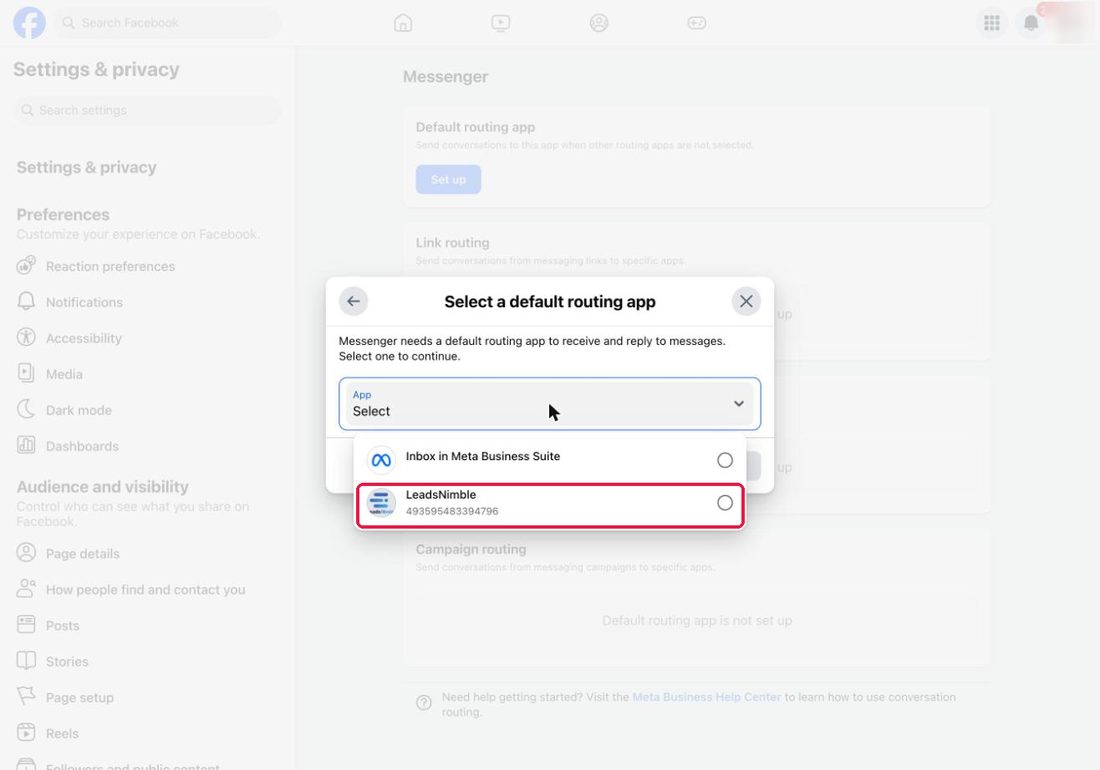Click the Page setup flag icon
The image size is (1100, 770).
26,696
